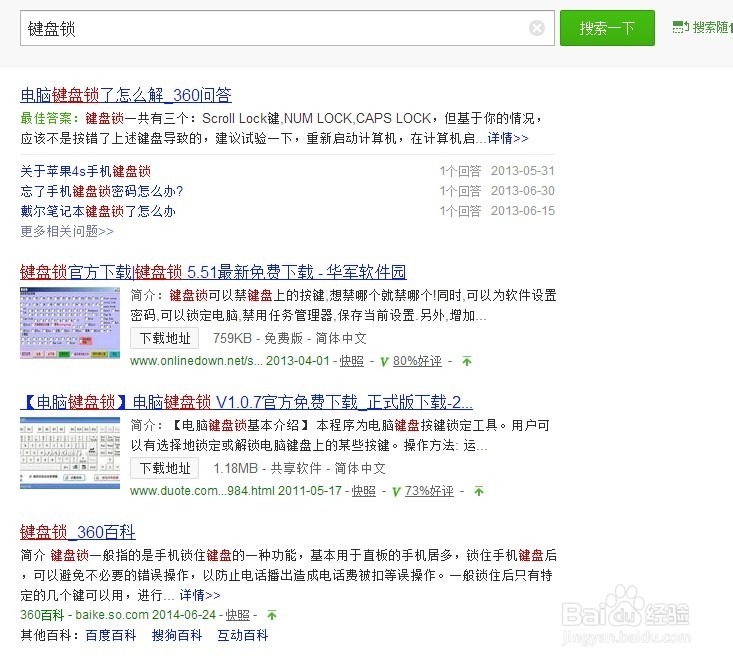The width and height of the screenshot is (733, 663).
Task: Click 下载地址 button for 1.18MB download
Action: [165, 468]
